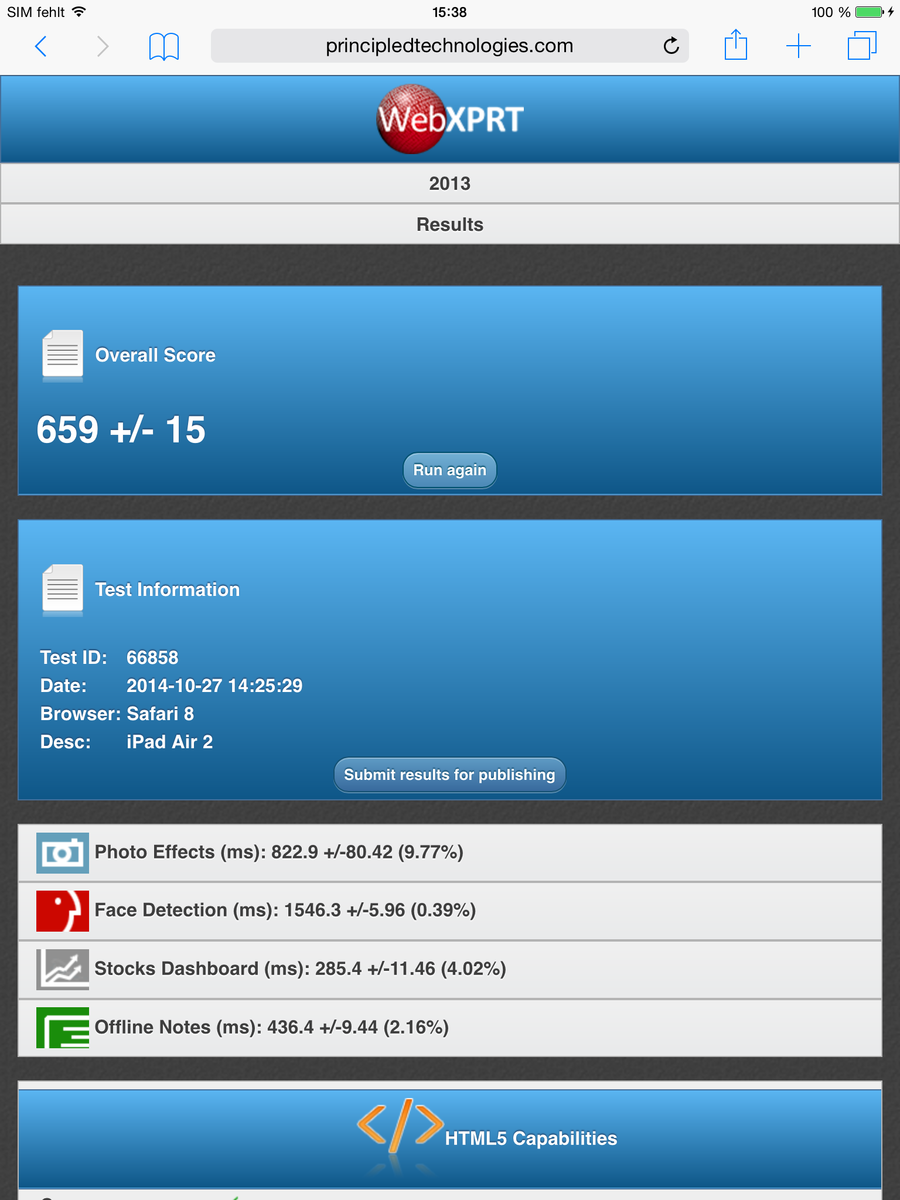
Task: Tap the Test ID value 66858
Action: click(x=152, y=658)
